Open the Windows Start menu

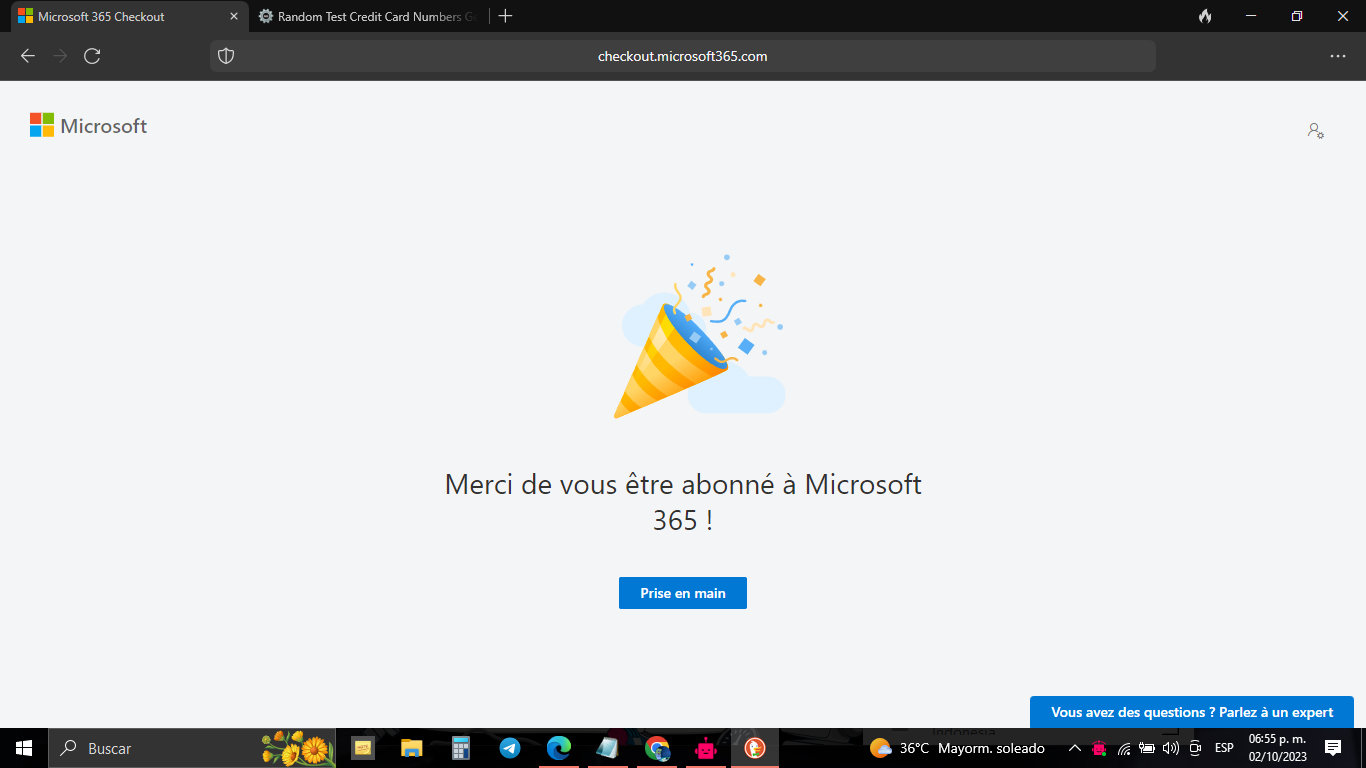pyautogui.click(x=24, y=748)
